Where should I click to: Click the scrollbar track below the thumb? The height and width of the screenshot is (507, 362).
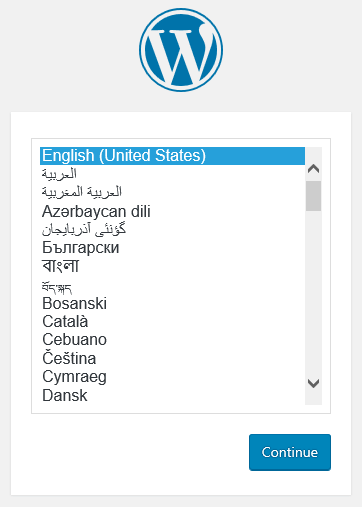pyautogui.click(x=313, y=293)
